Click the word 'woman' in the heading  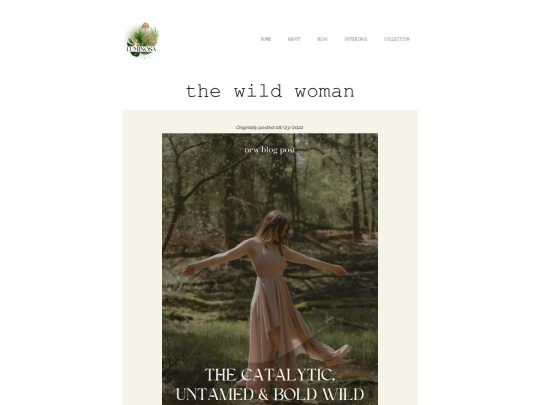324,92
